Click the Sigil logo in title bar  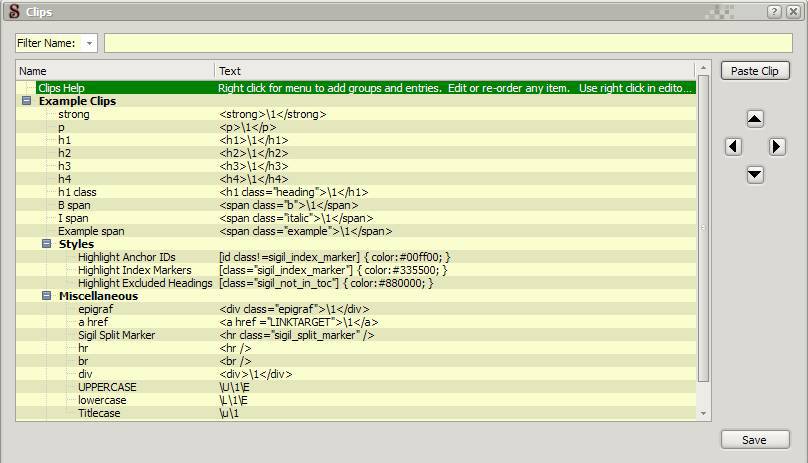pos(14,11)
